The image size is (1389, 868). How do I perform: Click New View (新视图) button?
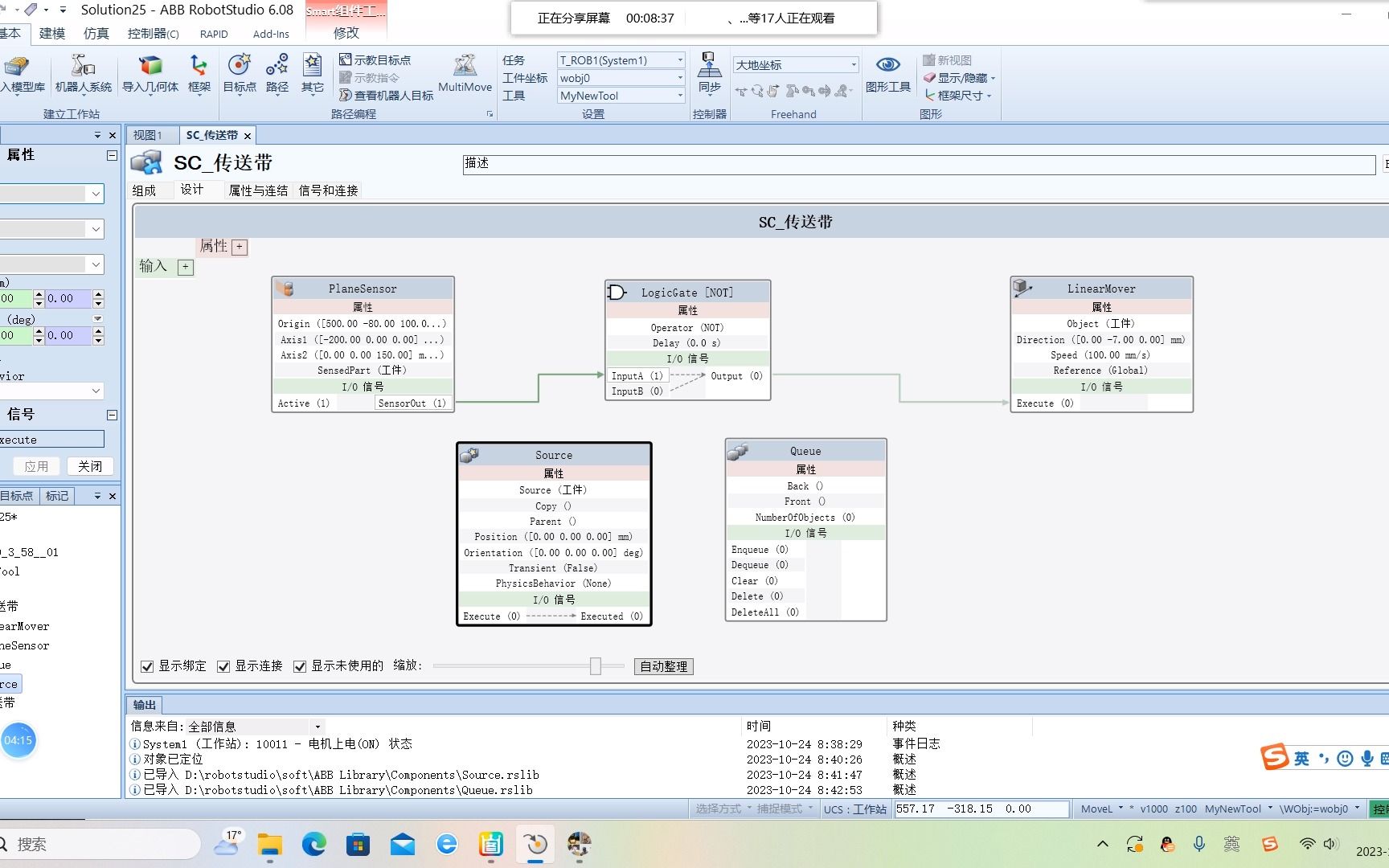(x=948, y=60)
